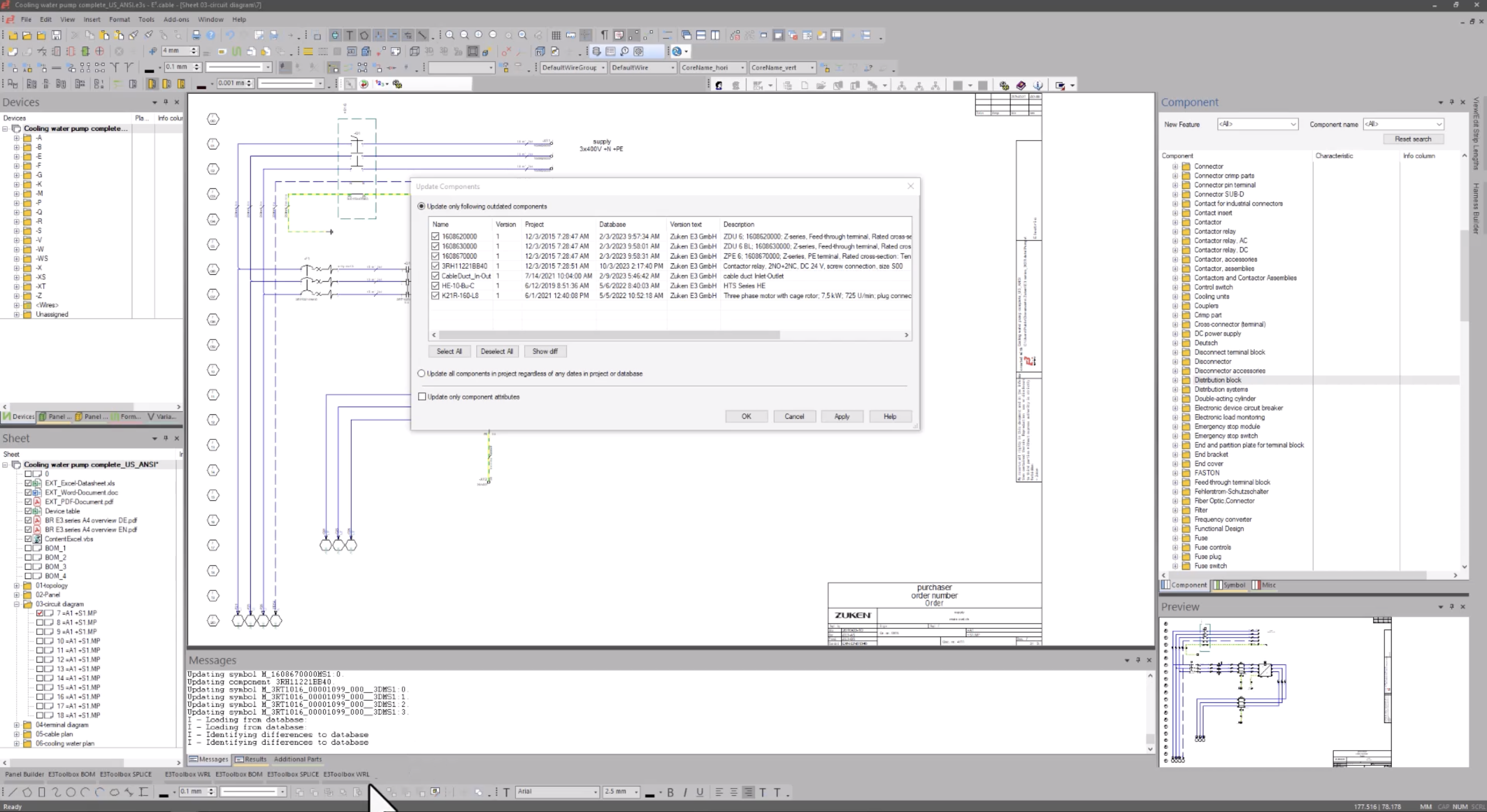Click Deselect All button
The image size is (1487, 812).
click(497, 351)
